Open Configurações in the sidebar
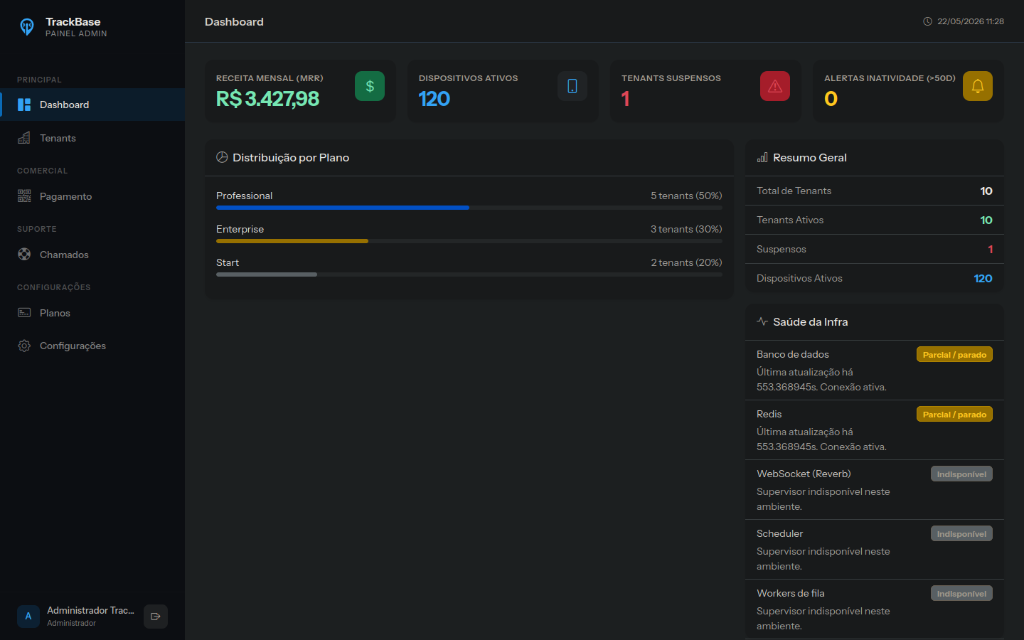Image resolution: width=1024 pixels, height=640 pixels. 93,345
